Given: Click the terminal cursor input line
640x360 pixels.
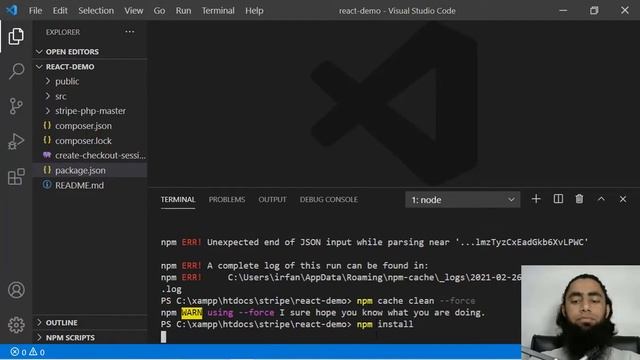Looking at the screenshot, I should 163,337.
